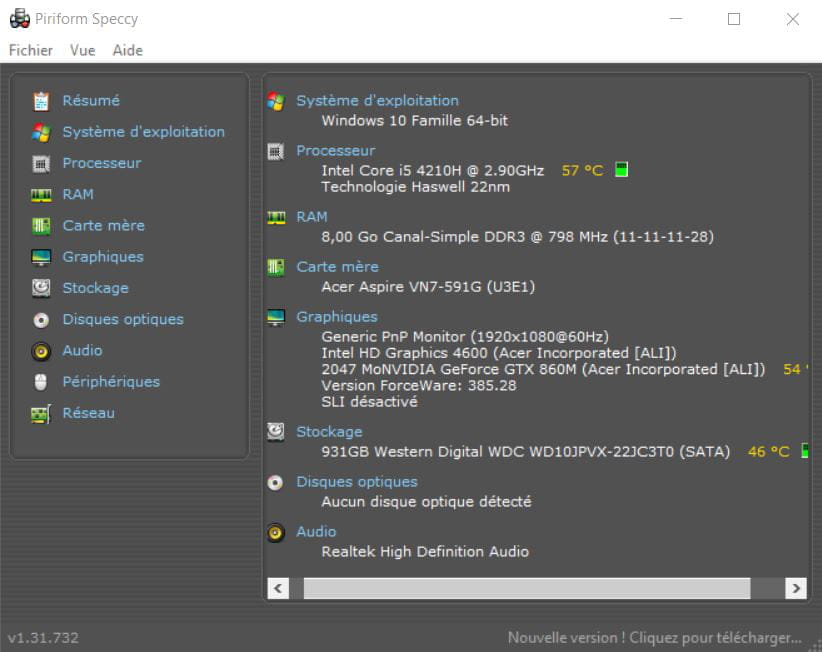Viewport: 822px width, 652px height.
Task: Click the Périphériques mouse icon in sidebar
Action: point(41,382)
